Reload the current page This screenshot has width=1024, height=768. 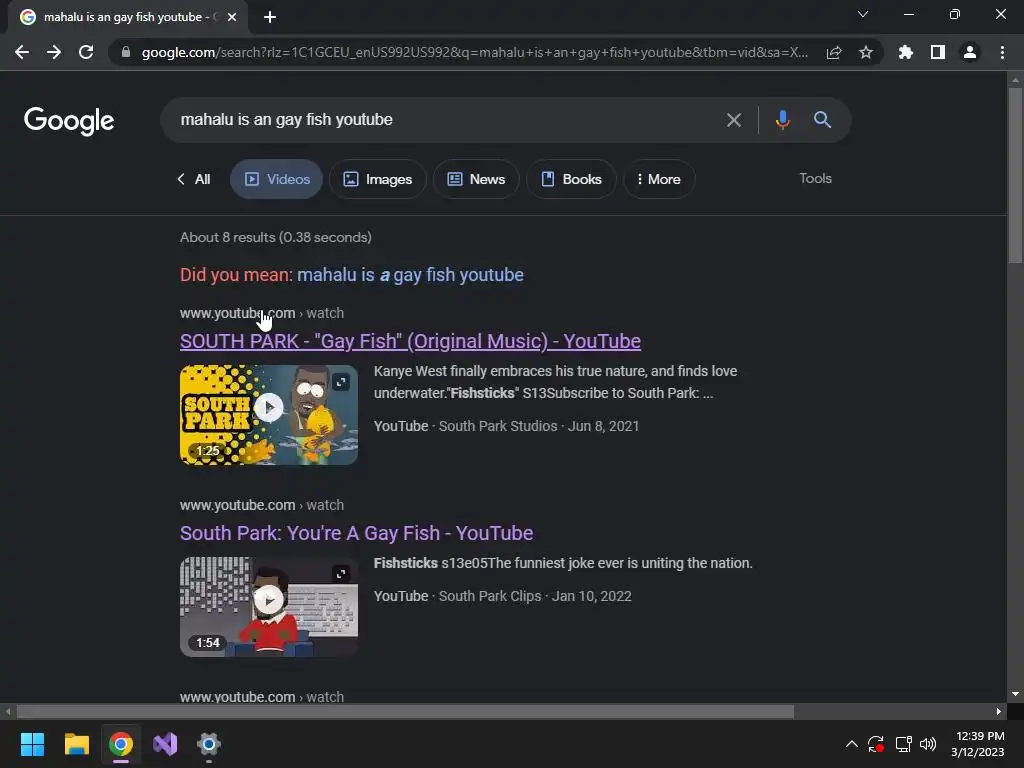click(x=86, y=52)
